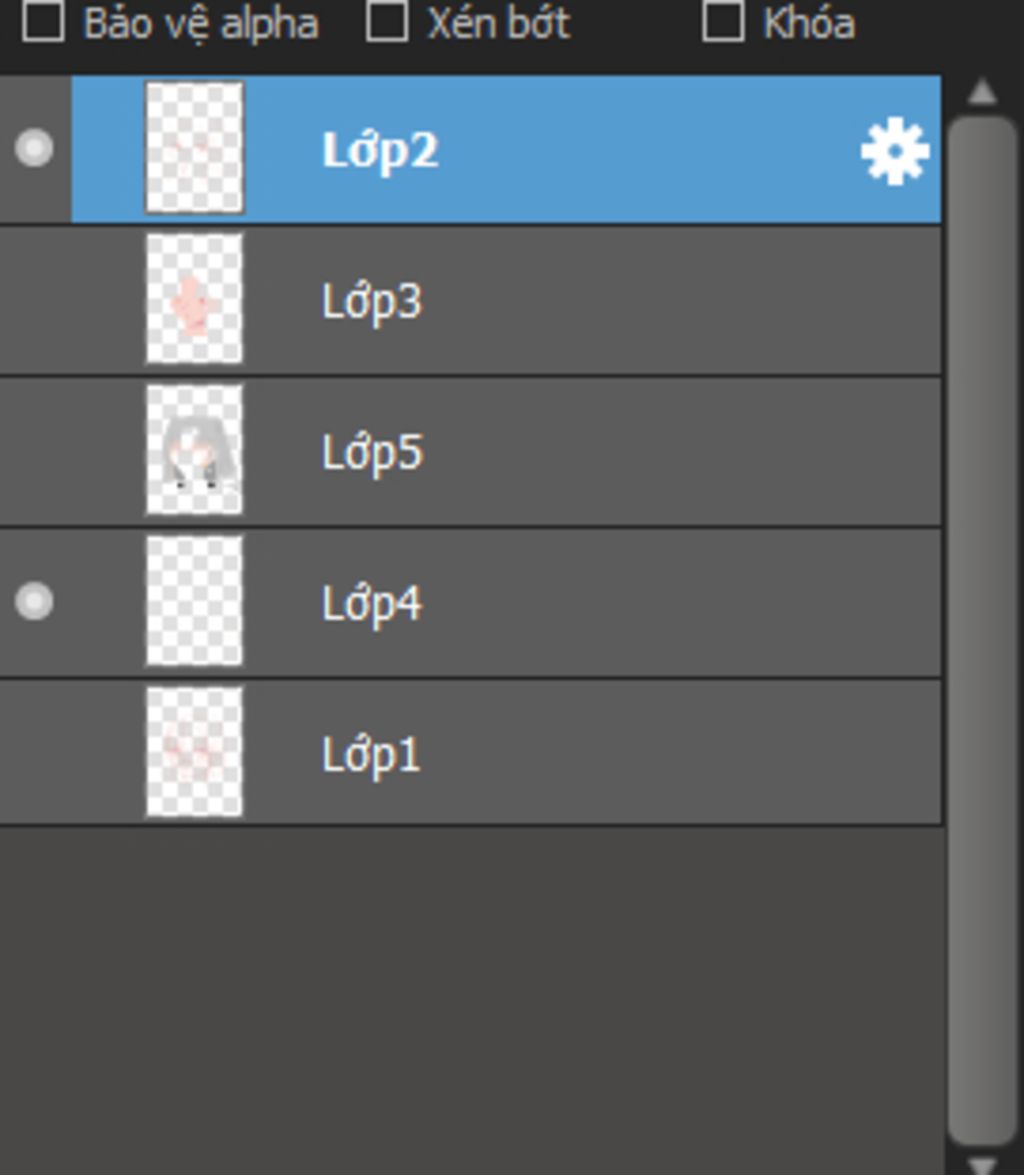
Task: Show the Lớp3 layer via visibility column
Action: pyautogui.click(x=35, y=301)
